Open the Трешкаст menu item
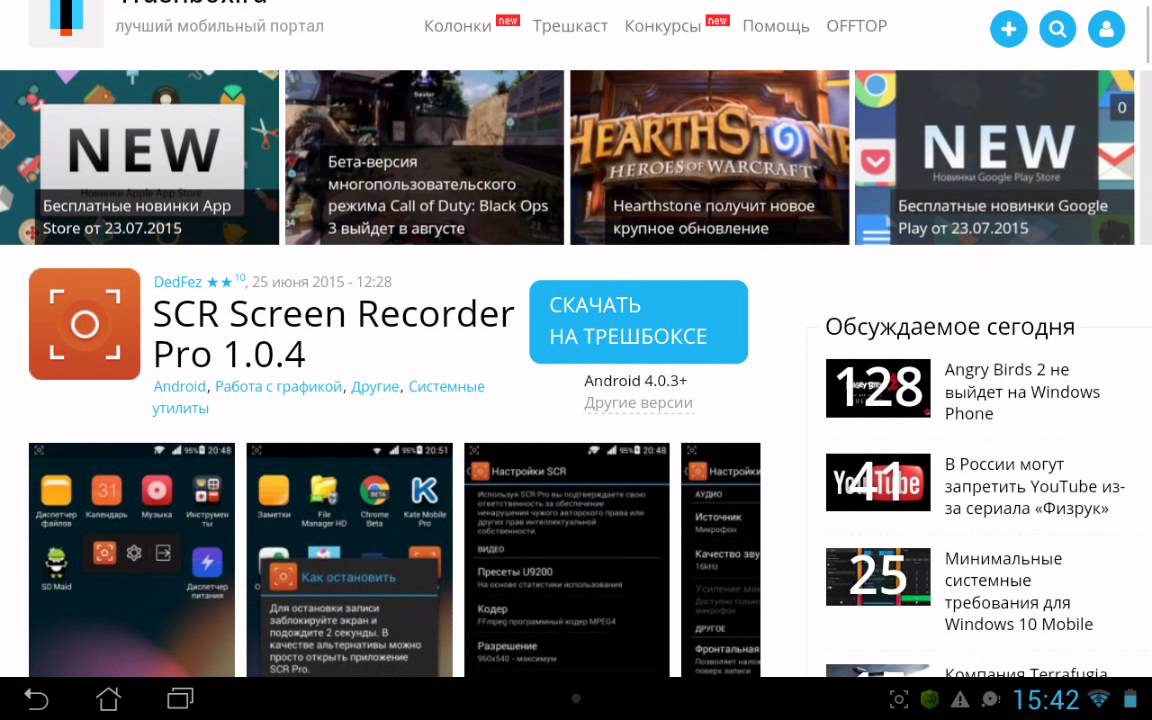 click(570, 26)
